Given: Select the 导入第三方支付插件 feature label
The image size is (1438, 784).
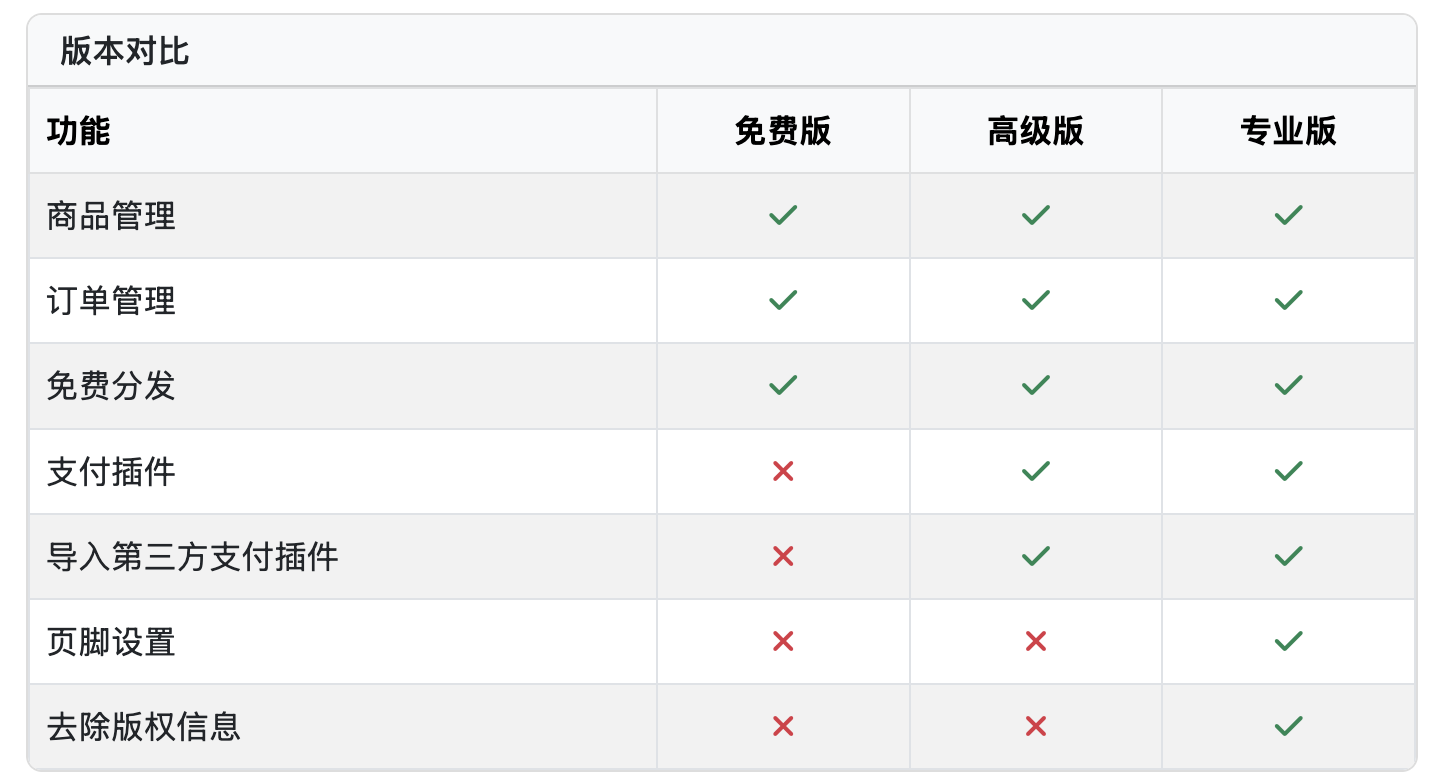Looking at the screenshot, I should tap(192, 557).
